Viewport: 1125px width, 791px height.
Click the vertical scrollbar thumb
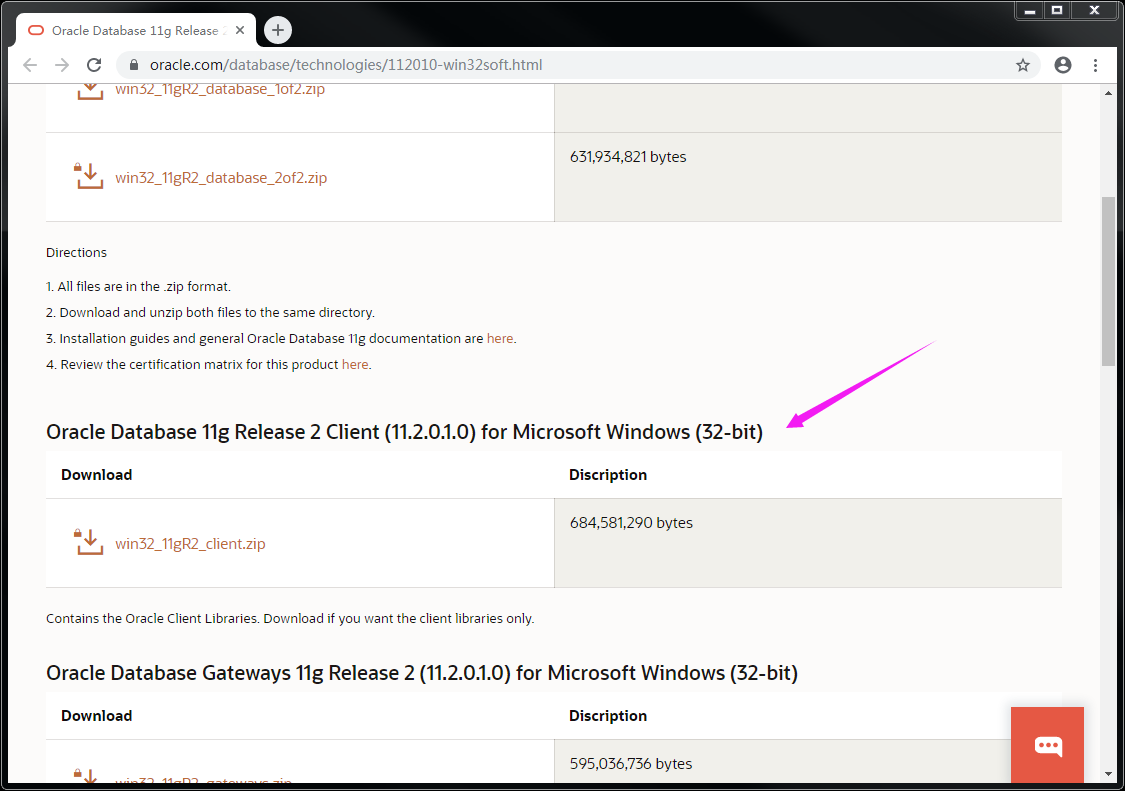point(1108,281)
